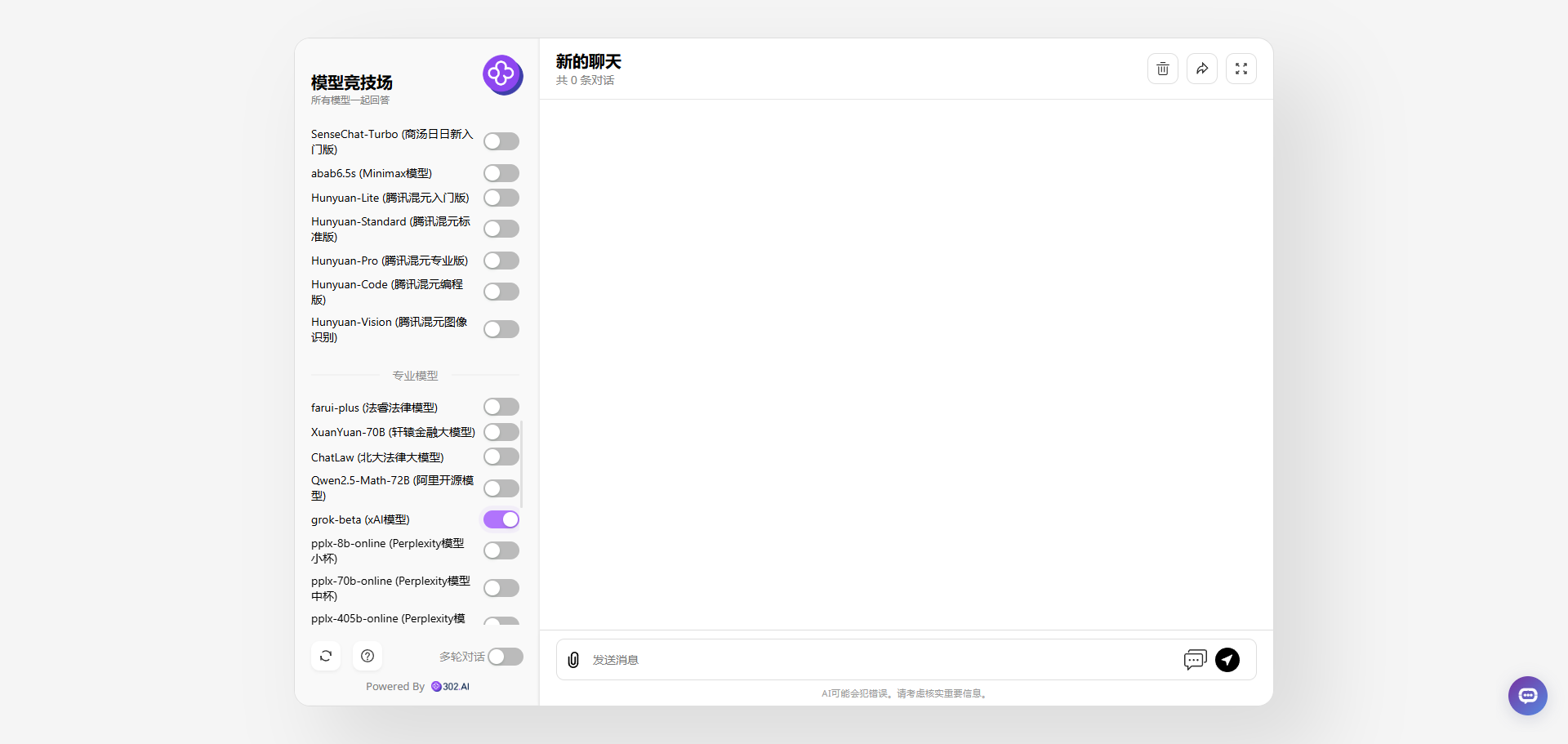Enable Hunyuan-Code model switch
Viewport: 1568px width, 744px height.
click(x=501, y=292)
